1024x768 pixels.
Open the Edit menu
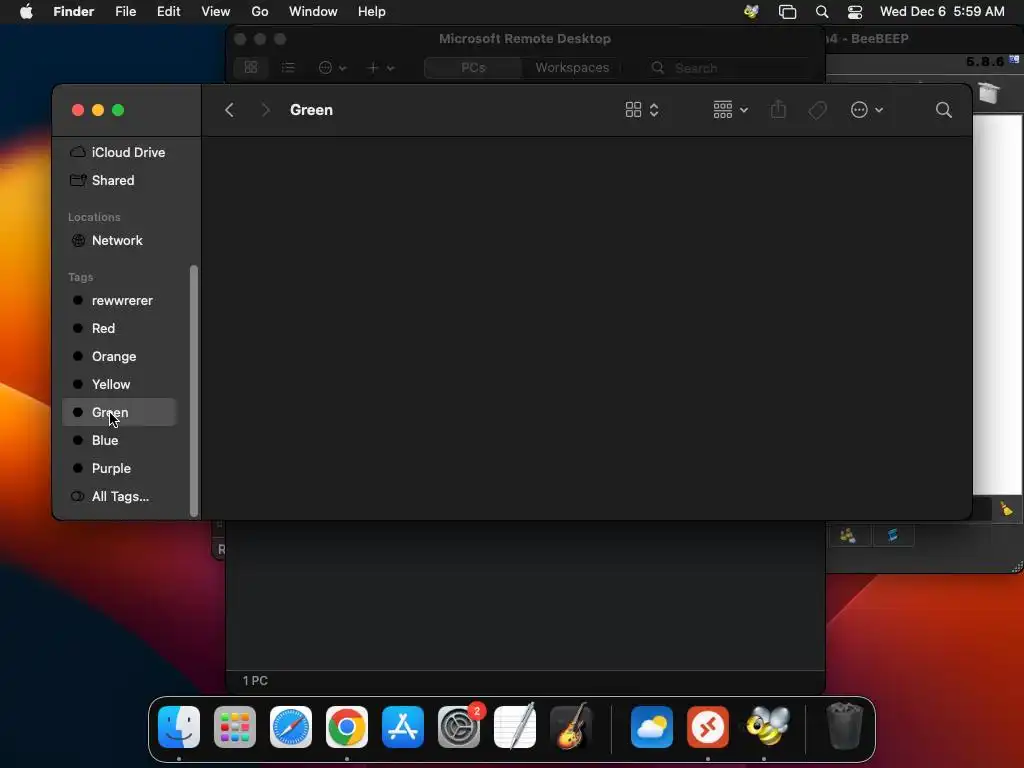(168, 12)
